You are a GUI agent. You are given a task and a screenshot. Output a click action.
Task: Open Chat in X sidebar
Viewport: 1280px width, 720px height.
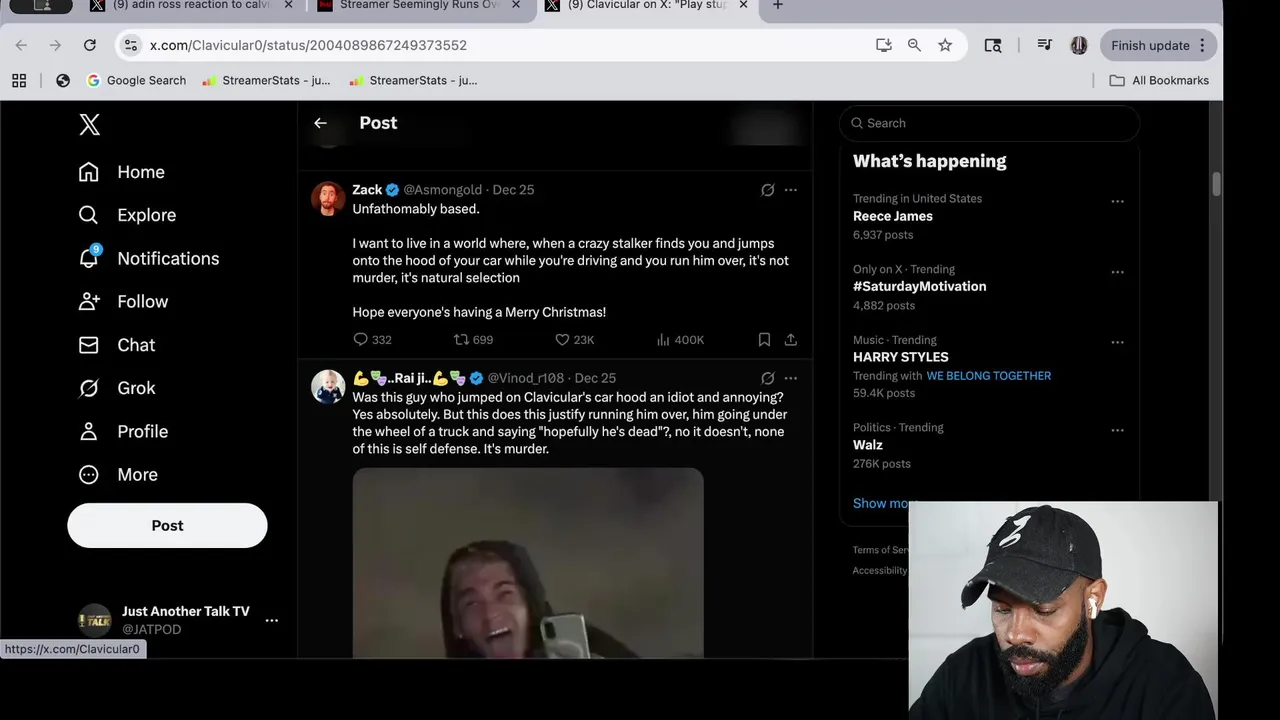coord(116,345)
